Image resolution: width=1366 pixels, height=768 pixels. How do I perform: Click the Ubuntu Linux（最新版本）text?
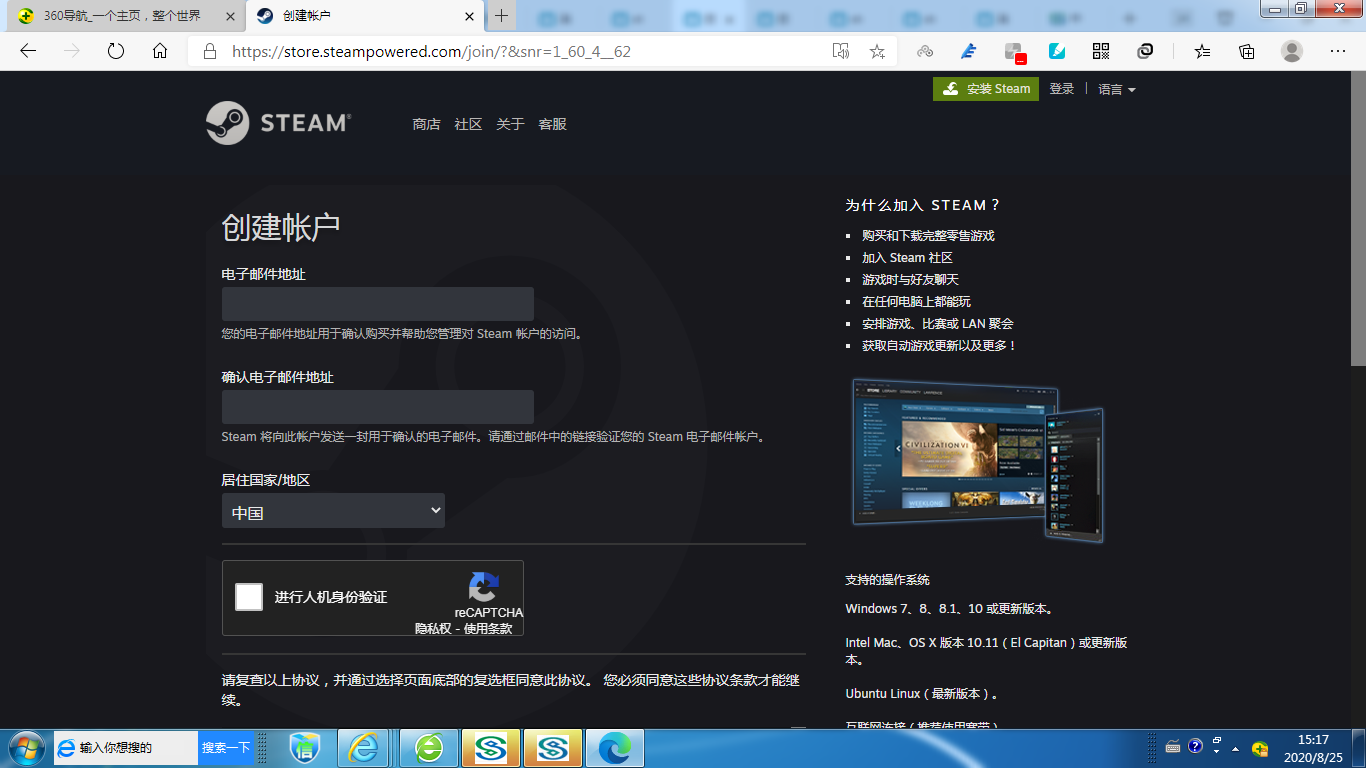click(922, 694)
